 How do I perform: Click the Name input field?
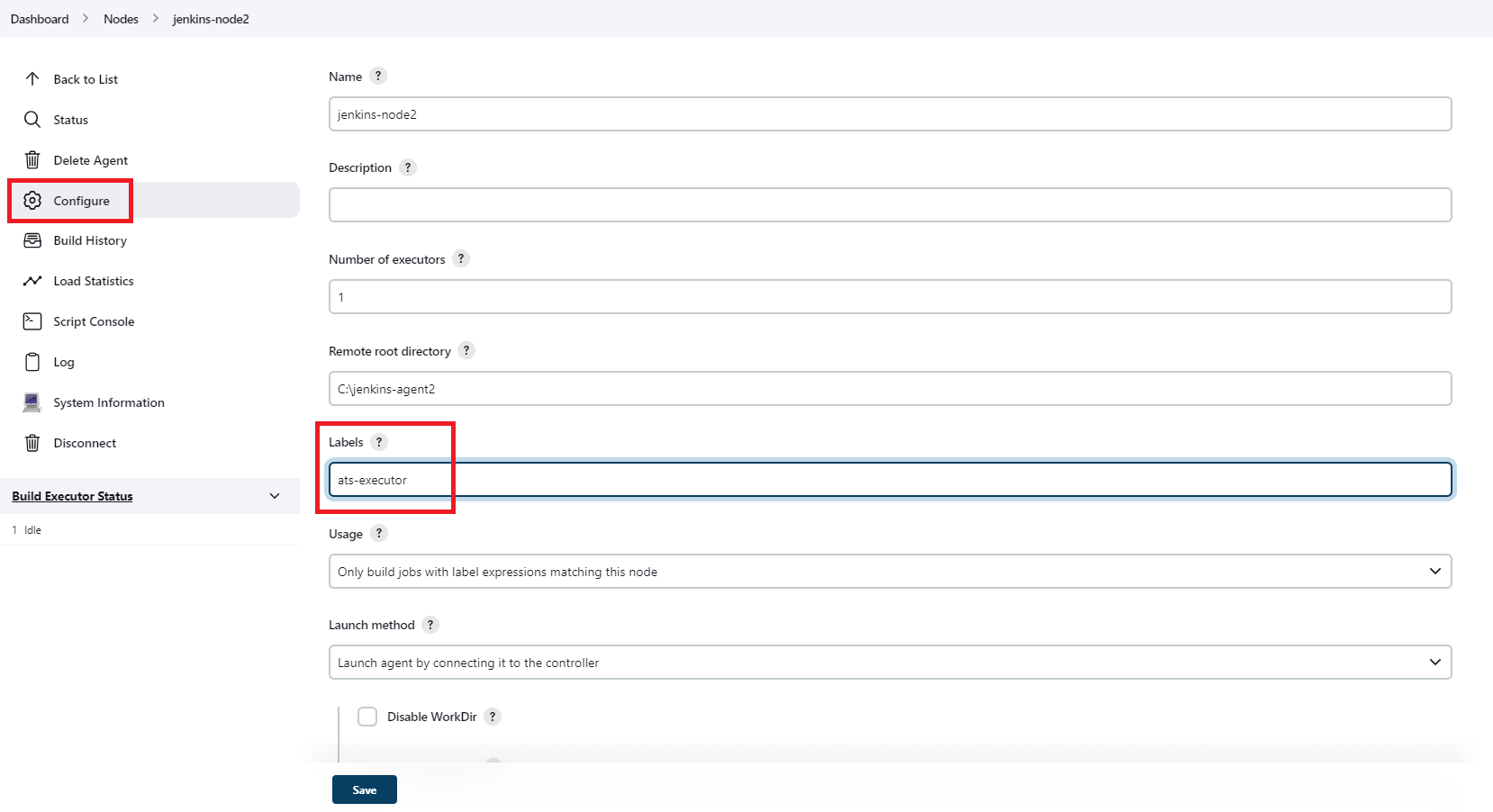click(890, 114)
